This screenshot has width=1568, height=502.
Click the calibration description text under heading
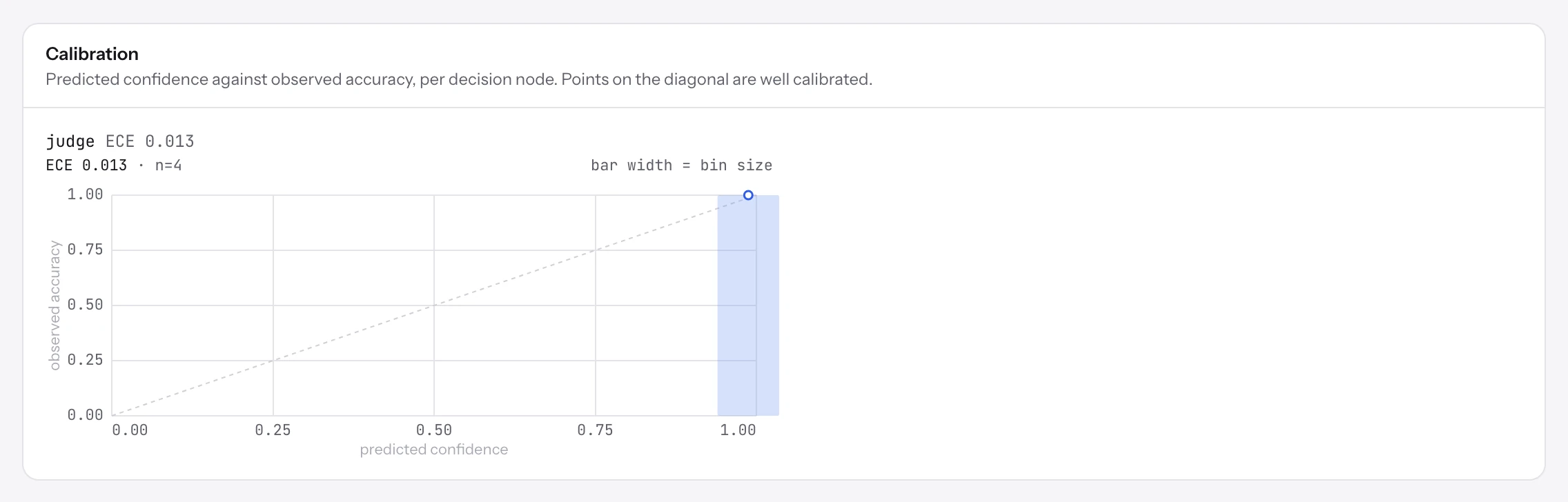click(x=459, y=79)
